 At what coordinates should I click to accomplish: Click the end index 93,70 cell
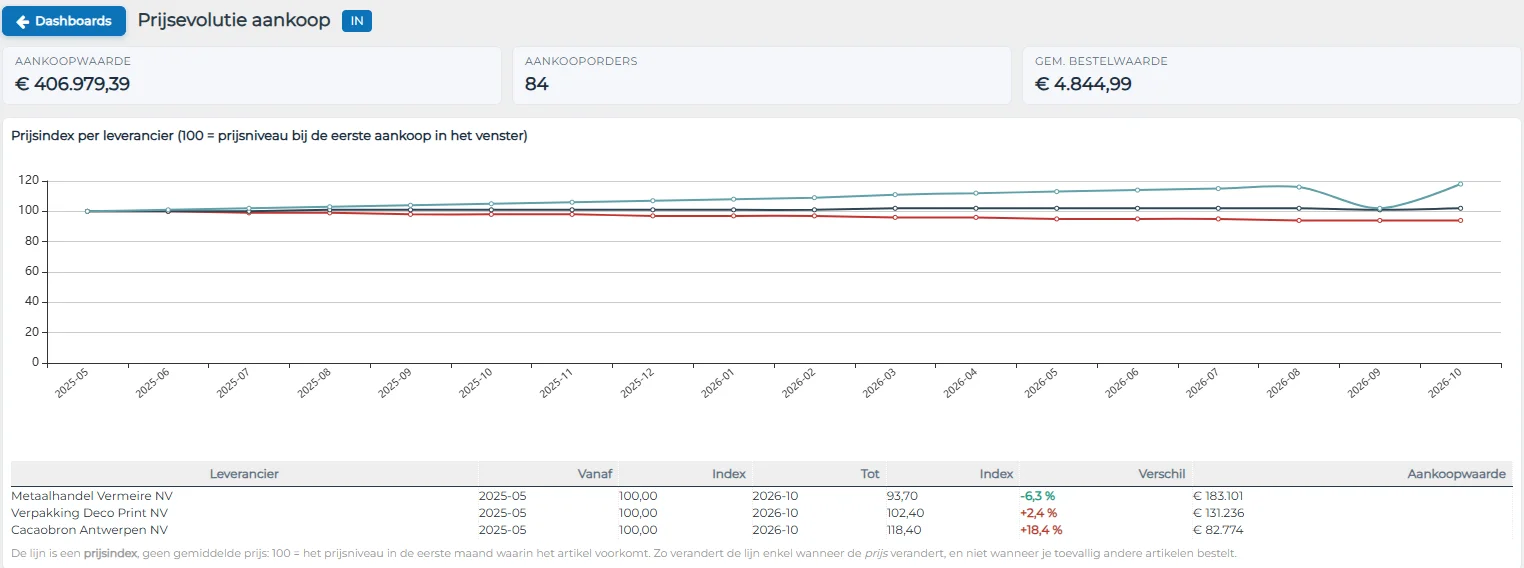[902, 496]
